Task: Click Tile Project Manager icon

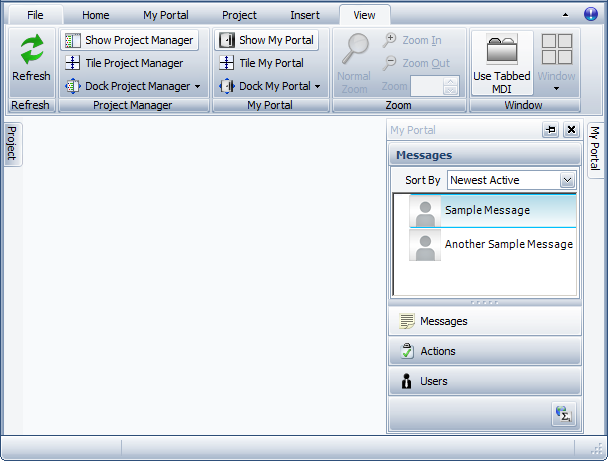Action: [73, 63]
